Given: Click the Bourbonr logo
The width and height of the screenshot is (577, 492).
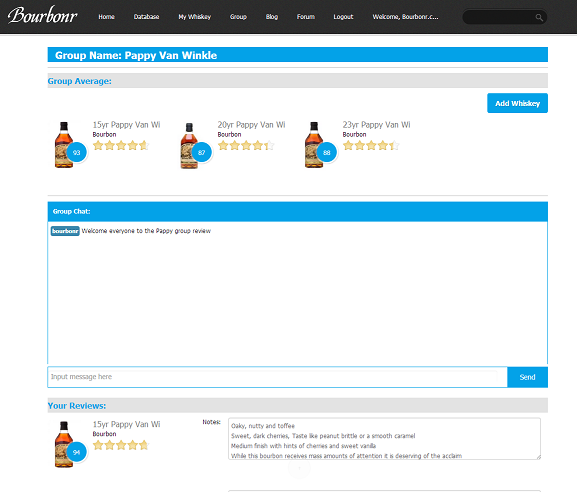Looking at the screenshot, I should pyautogui.click(x=42, y=15).
